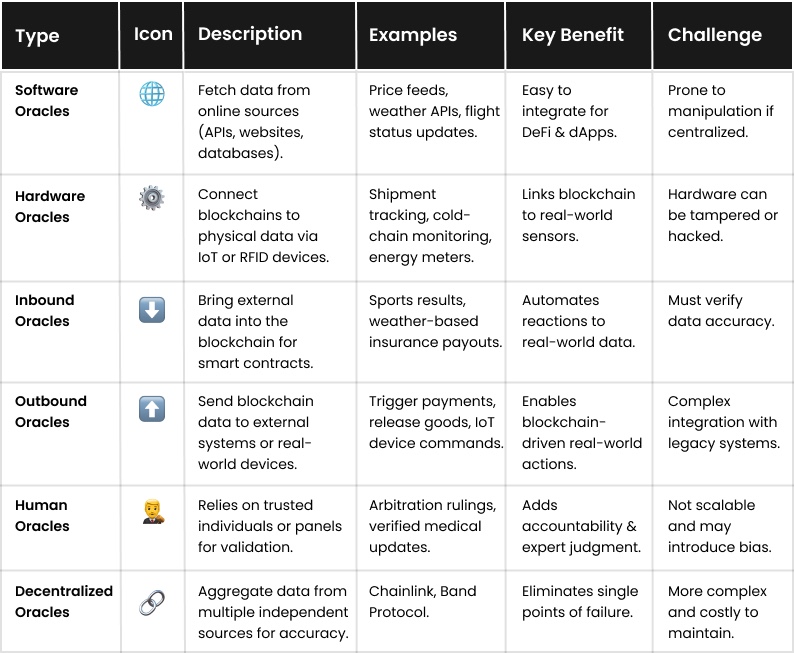Select the Decentralized Oracles row label
Viewport: 794px width, 653px height.
pyautogui.click(x=64, y=601)
